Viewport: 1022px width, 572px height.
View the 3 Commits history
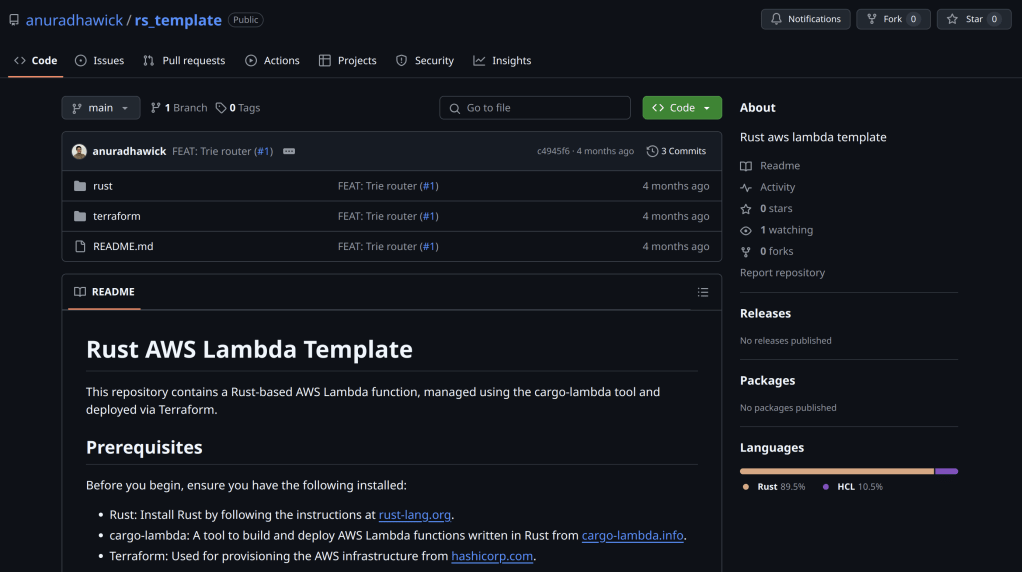pos(677,151)
